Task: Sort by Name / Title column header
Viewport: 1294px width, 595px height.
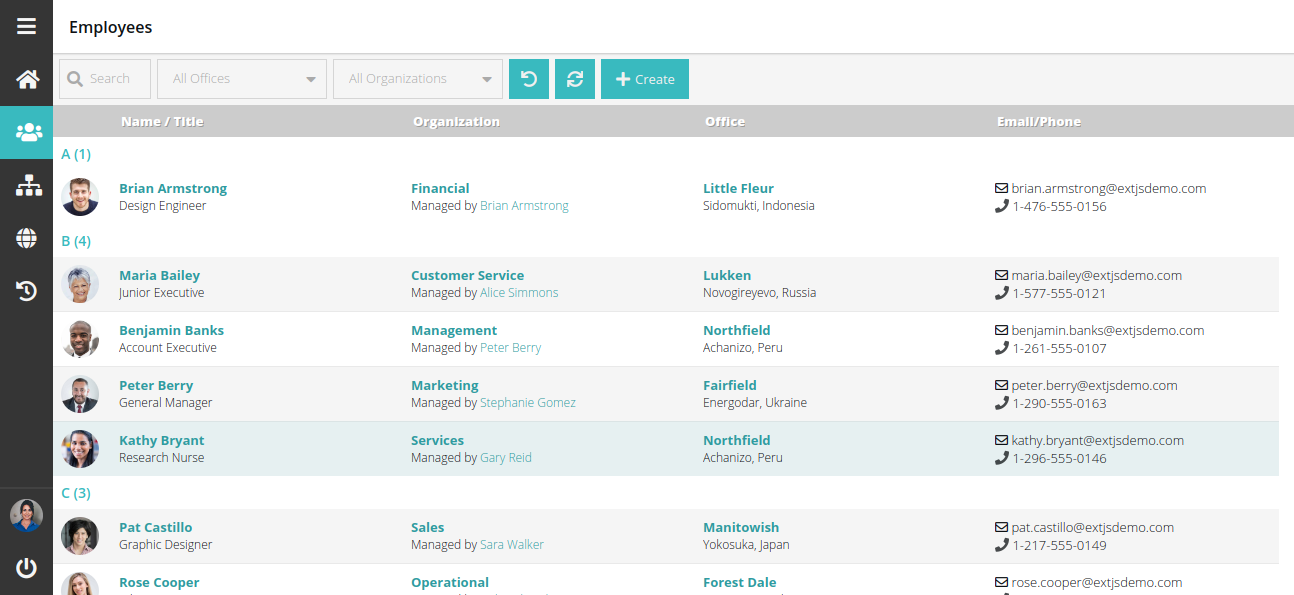Action: pyautogui.click(x=162, y=122)
